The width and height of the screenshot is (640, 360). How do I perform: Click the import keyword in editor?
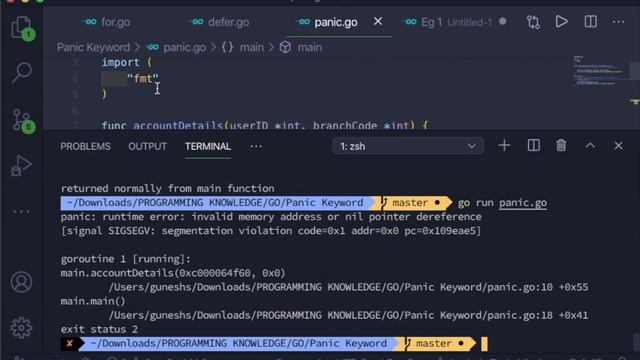pyautogui.click(x=120, y=62)
